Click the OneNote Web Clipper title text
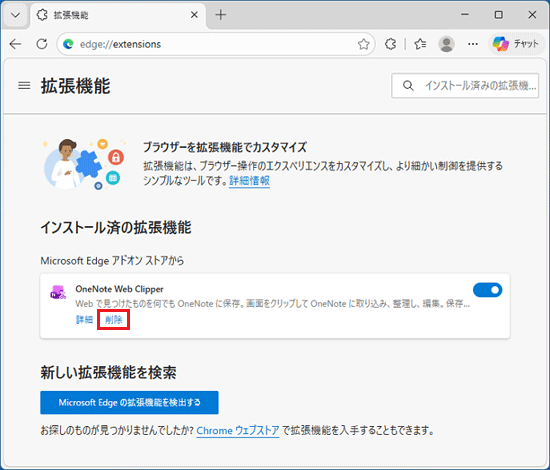Screen dimensions: 550x470 pos(119,289)
